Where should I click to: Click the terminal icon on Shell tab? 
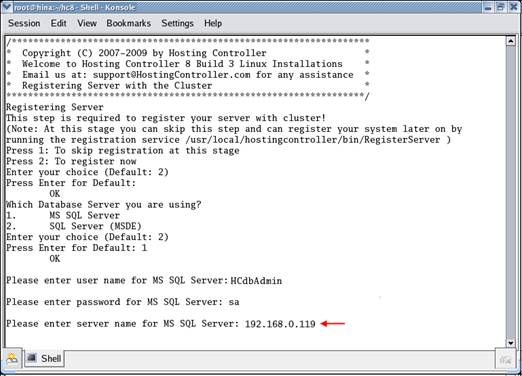pos(32,358)
